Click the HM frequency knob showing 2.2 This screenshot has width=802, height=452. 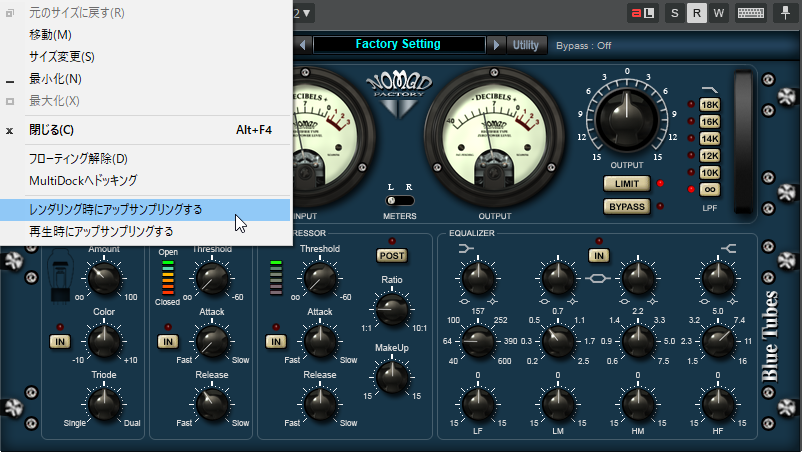[x=638, y=341]
